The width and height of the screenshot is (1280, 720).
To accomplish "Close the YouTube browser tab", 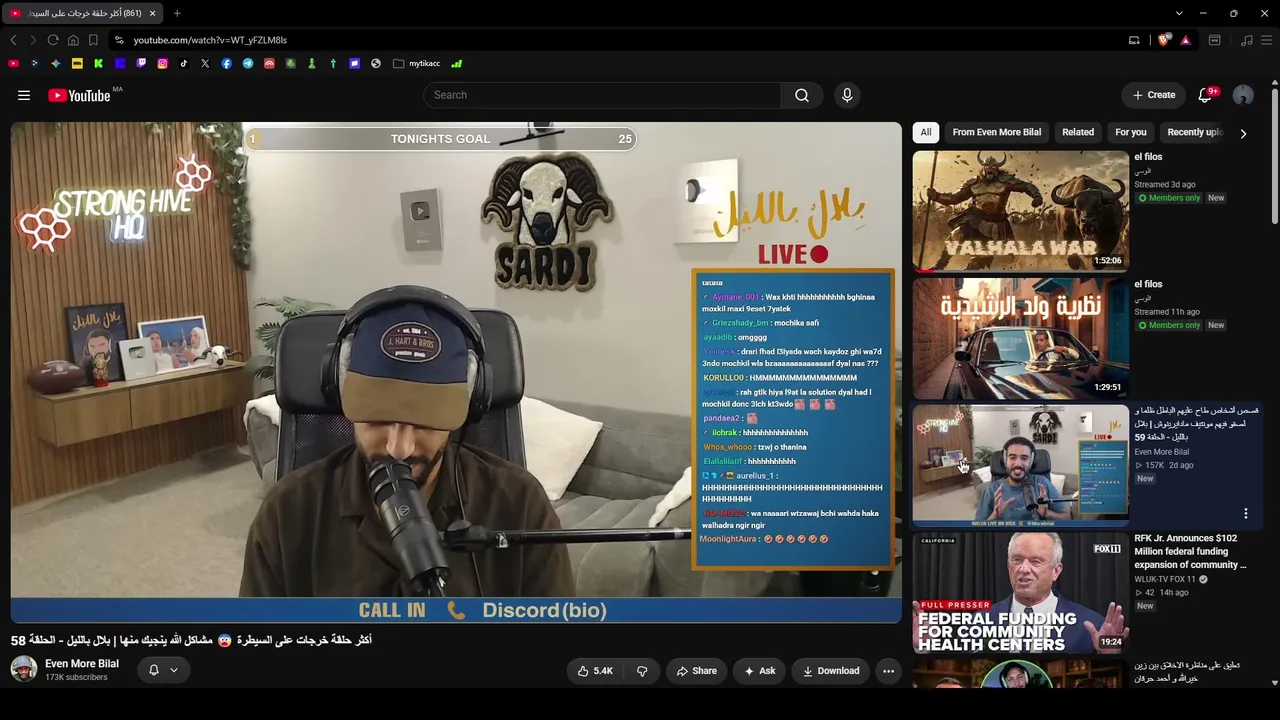I will click(152, 13).
